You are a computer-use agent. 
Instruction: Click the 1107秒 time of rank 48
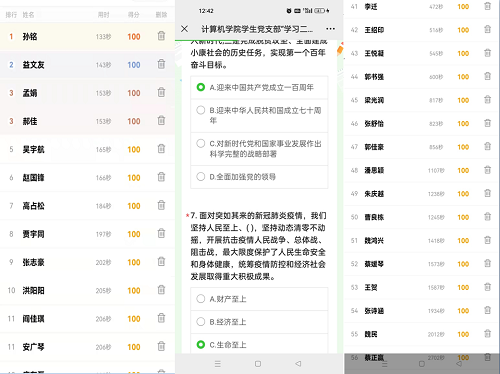click(x=436, y=170)
